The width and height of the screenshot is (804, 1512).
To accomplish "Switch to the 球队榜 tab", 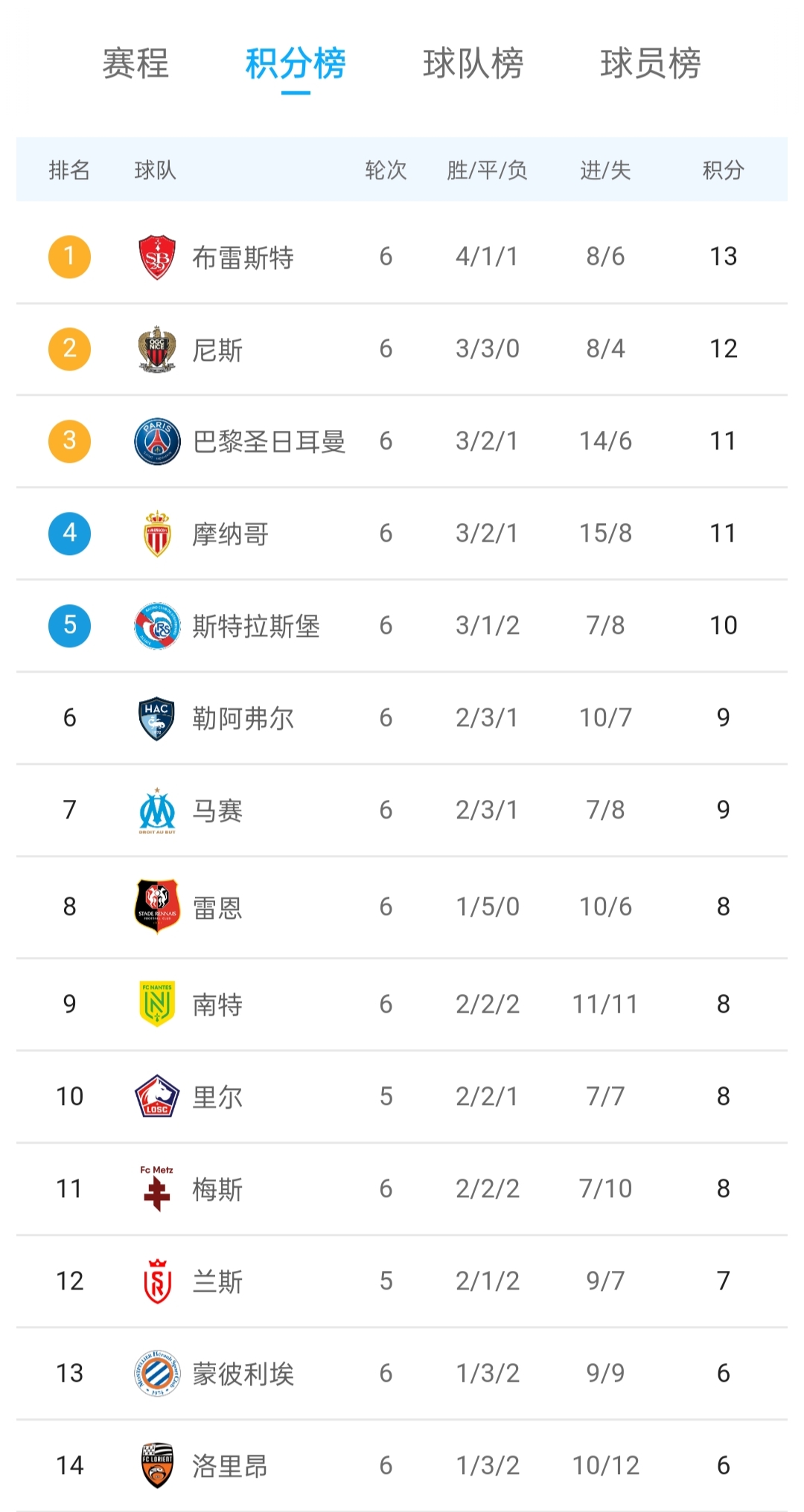I will 473,63.
